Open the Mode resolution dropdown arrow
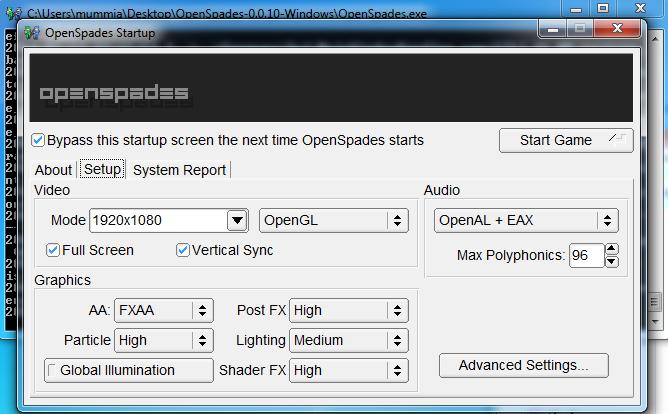The width and height of the screenshot is (668, 414). coord(237,220)
